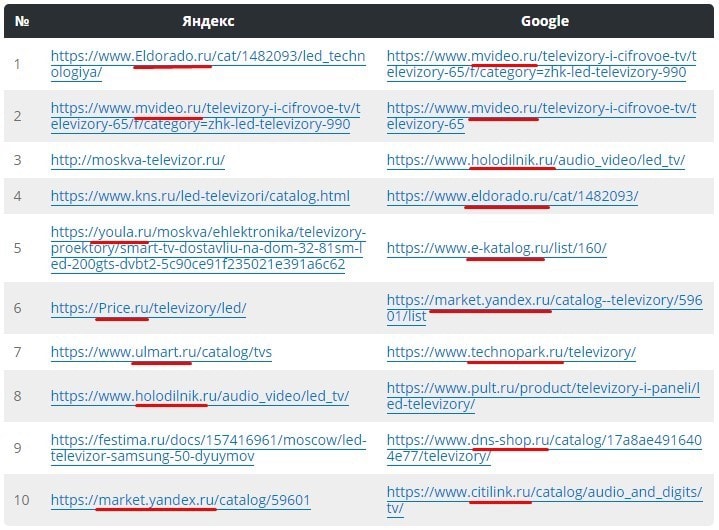Select row number 10 cell
Image resolution: width=719 pixels, height=530 pixels.
tap(22, 500)
